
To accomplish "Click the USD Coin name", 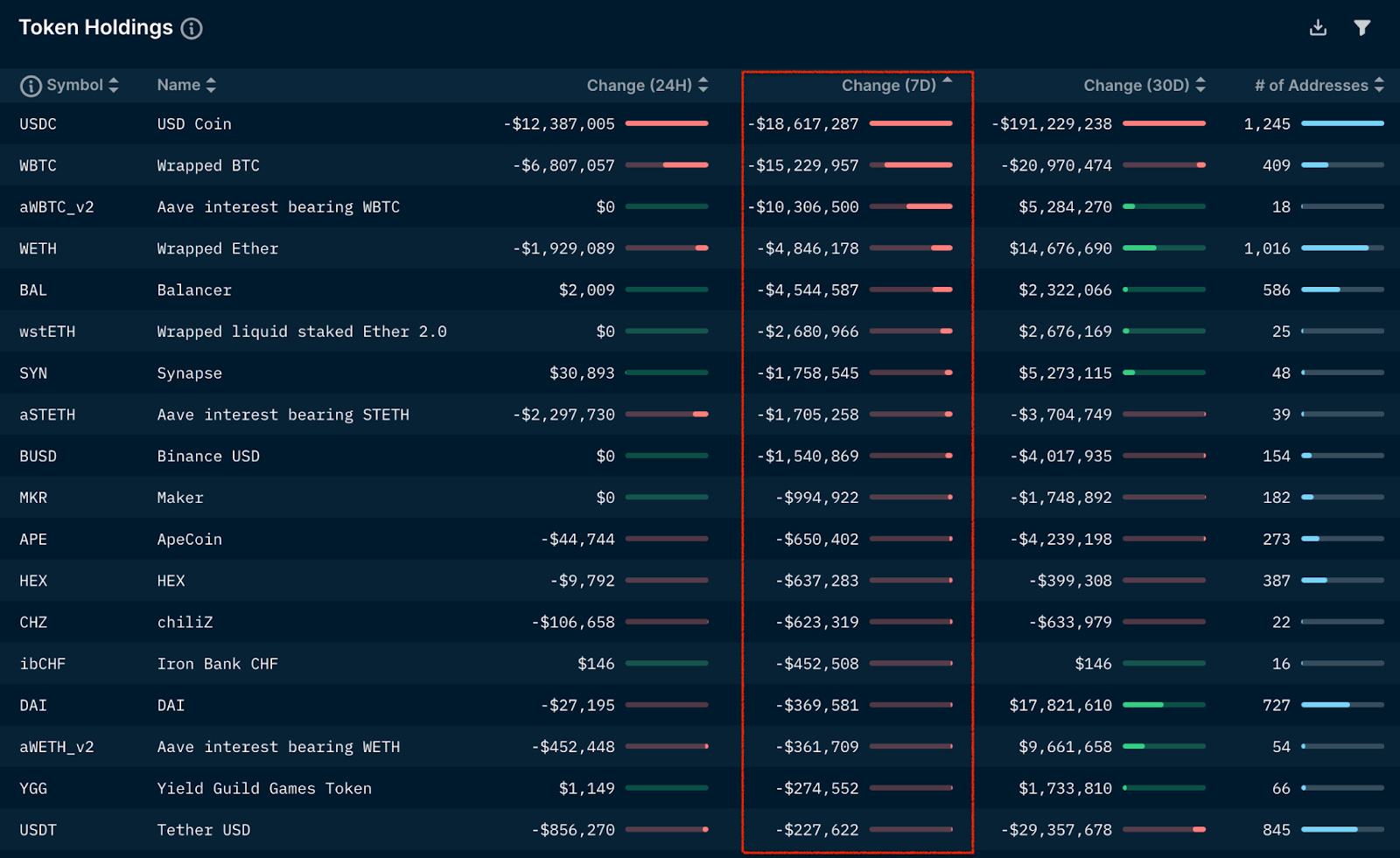I will pos(194,124).
